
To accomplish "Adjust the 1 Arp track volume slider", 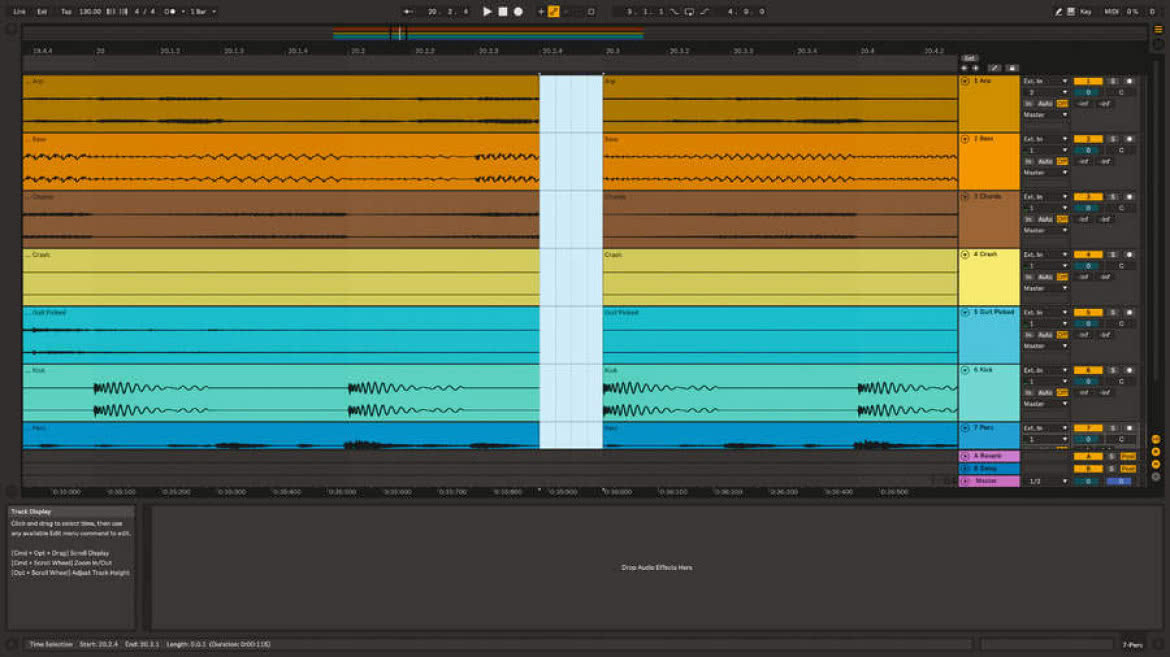I will pyautogui.click(x=1088, y=93).
